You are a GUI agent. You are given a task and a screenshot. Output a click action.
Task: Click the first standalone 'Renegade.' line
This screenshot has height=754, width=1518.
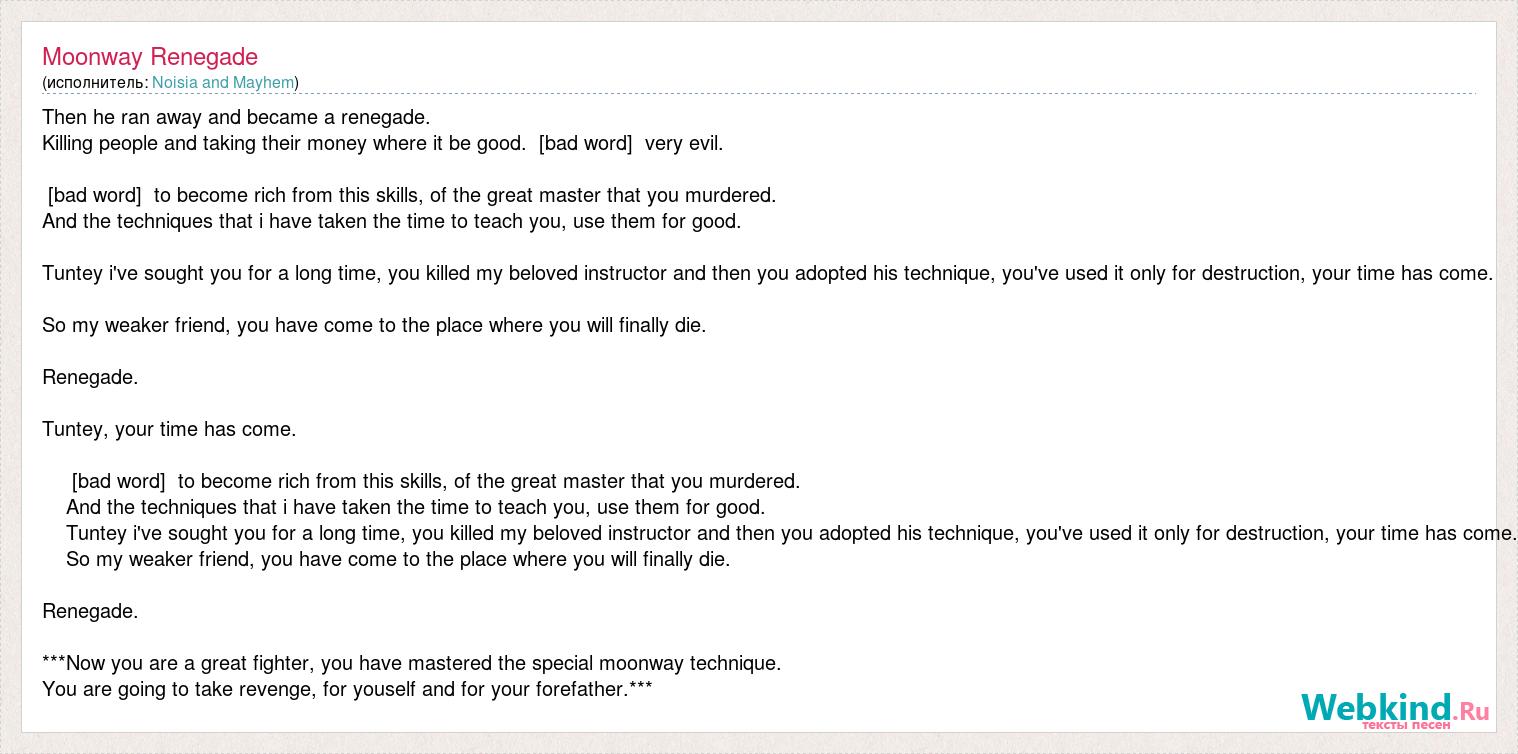90,377
